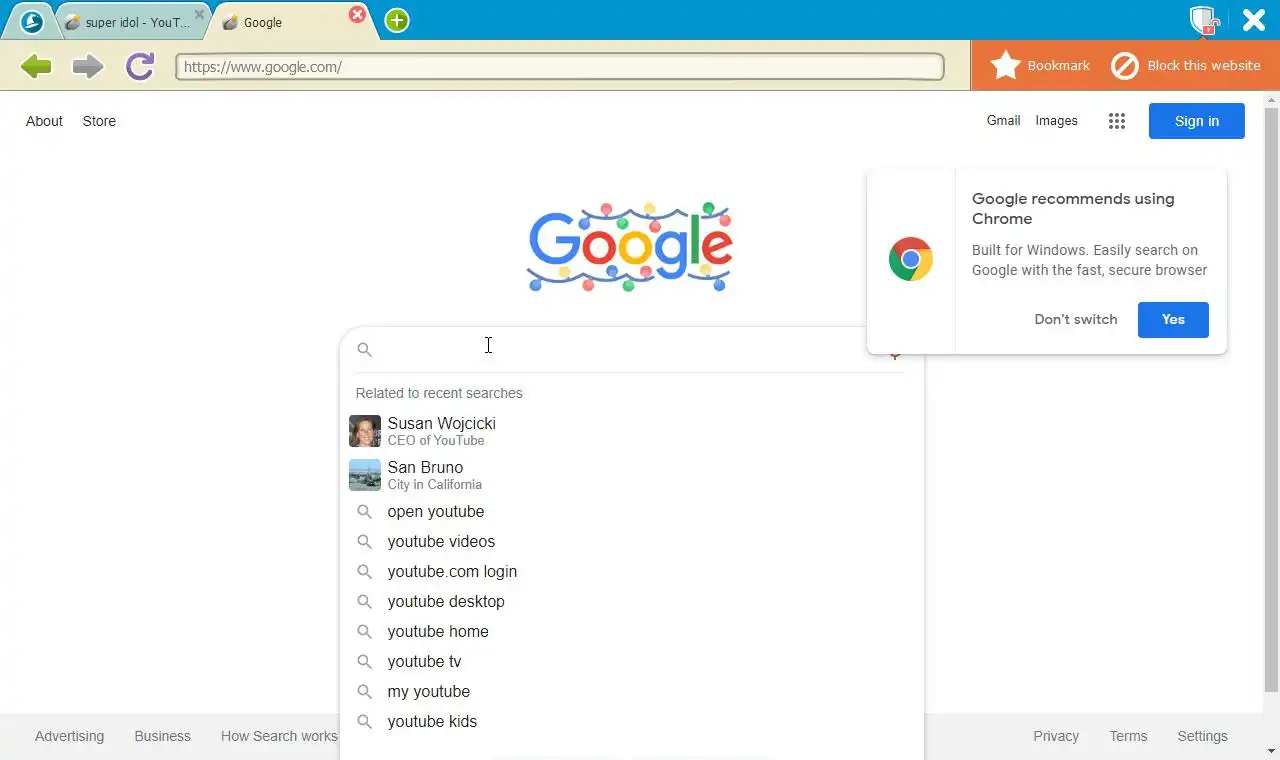The height and width of the screenshot is (760, 1280).
Task: Open Terms footer link
Action: (x=1128, y=736)
